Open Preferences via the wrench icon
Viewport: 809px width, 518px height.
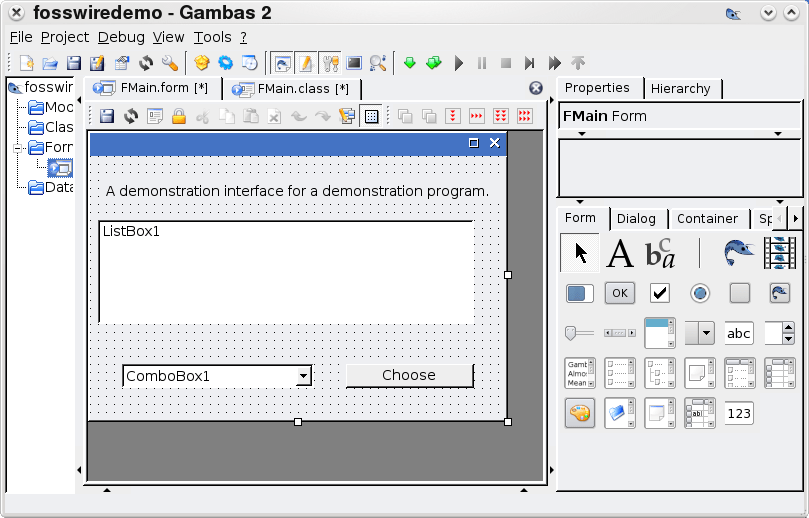(x=170, y=63)
